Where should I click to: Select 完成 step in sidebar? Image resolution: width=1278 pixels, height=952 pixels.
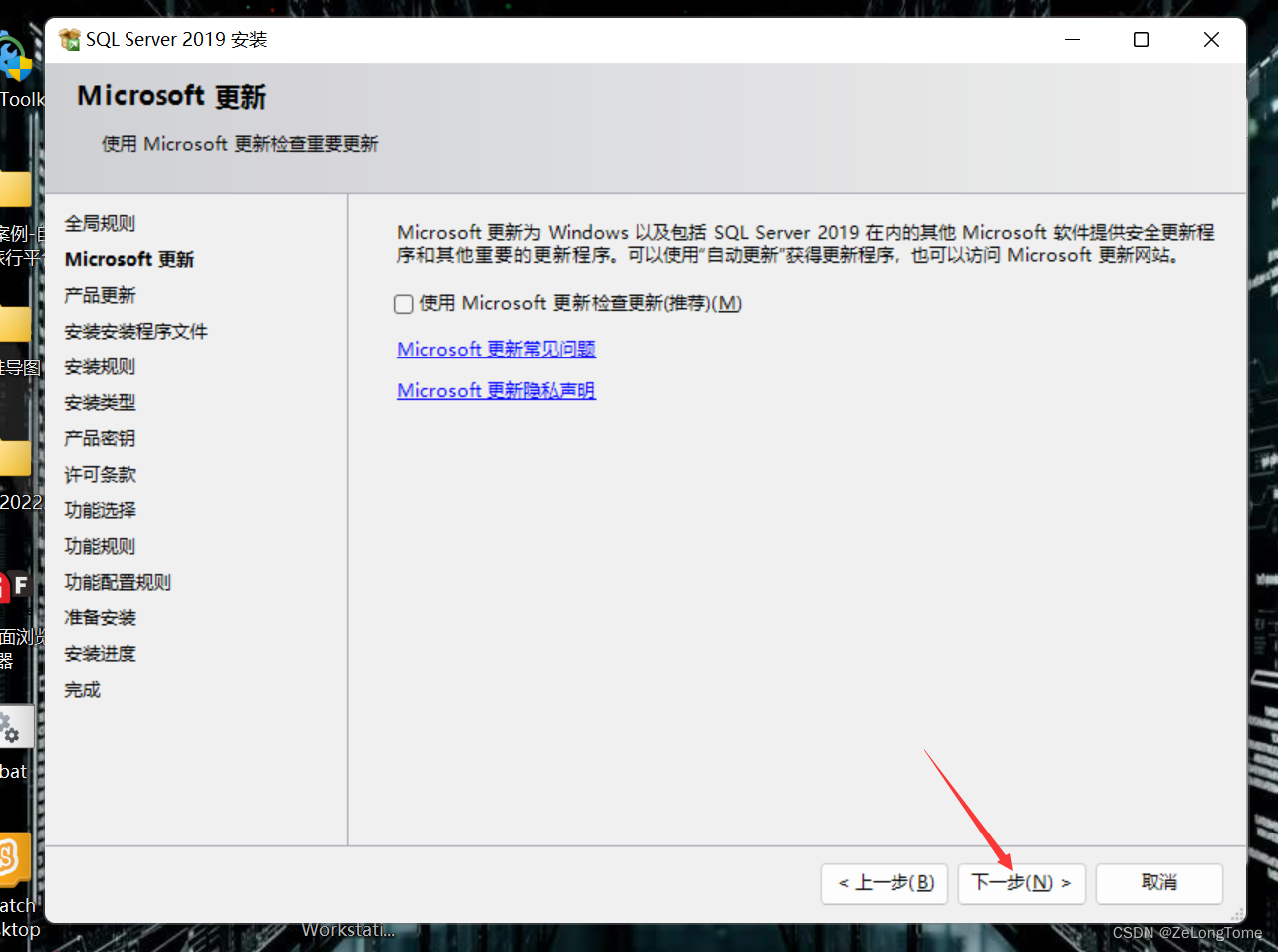click(82, 689)
